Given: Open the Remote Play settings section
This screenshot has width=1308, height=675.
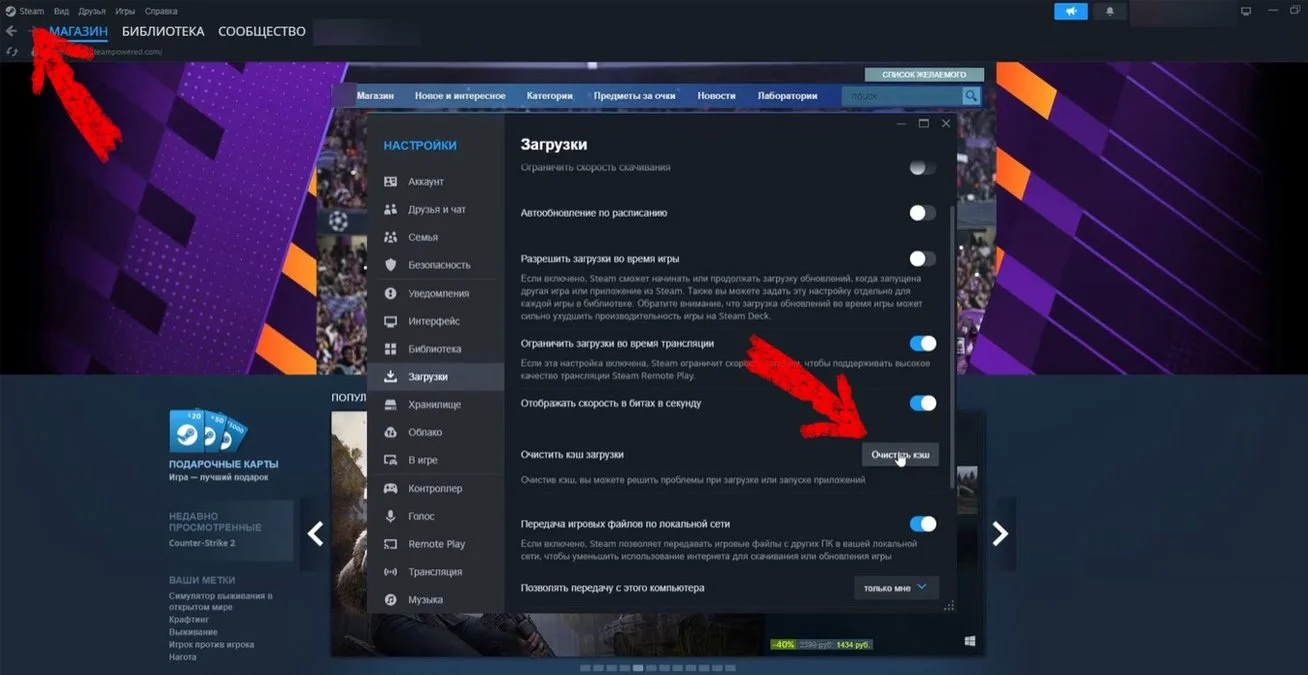Looking at the screenshot, I should [x=435, y=544].
